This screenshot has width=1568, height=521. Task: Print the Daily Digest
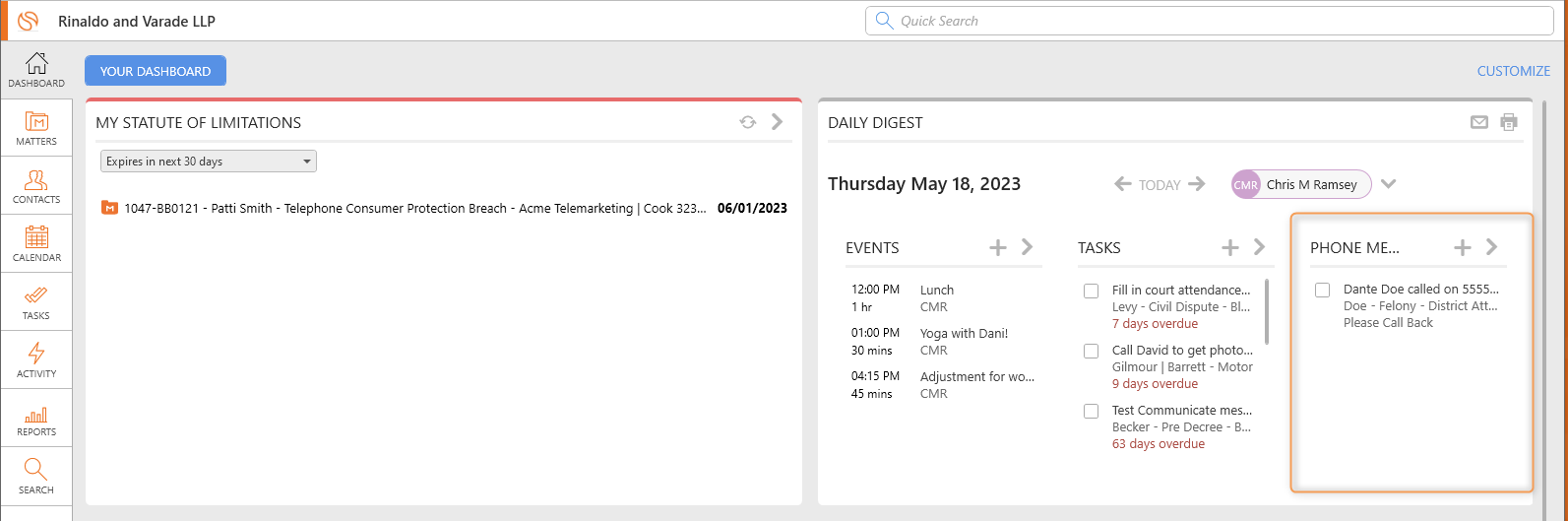click(1509, 122)
